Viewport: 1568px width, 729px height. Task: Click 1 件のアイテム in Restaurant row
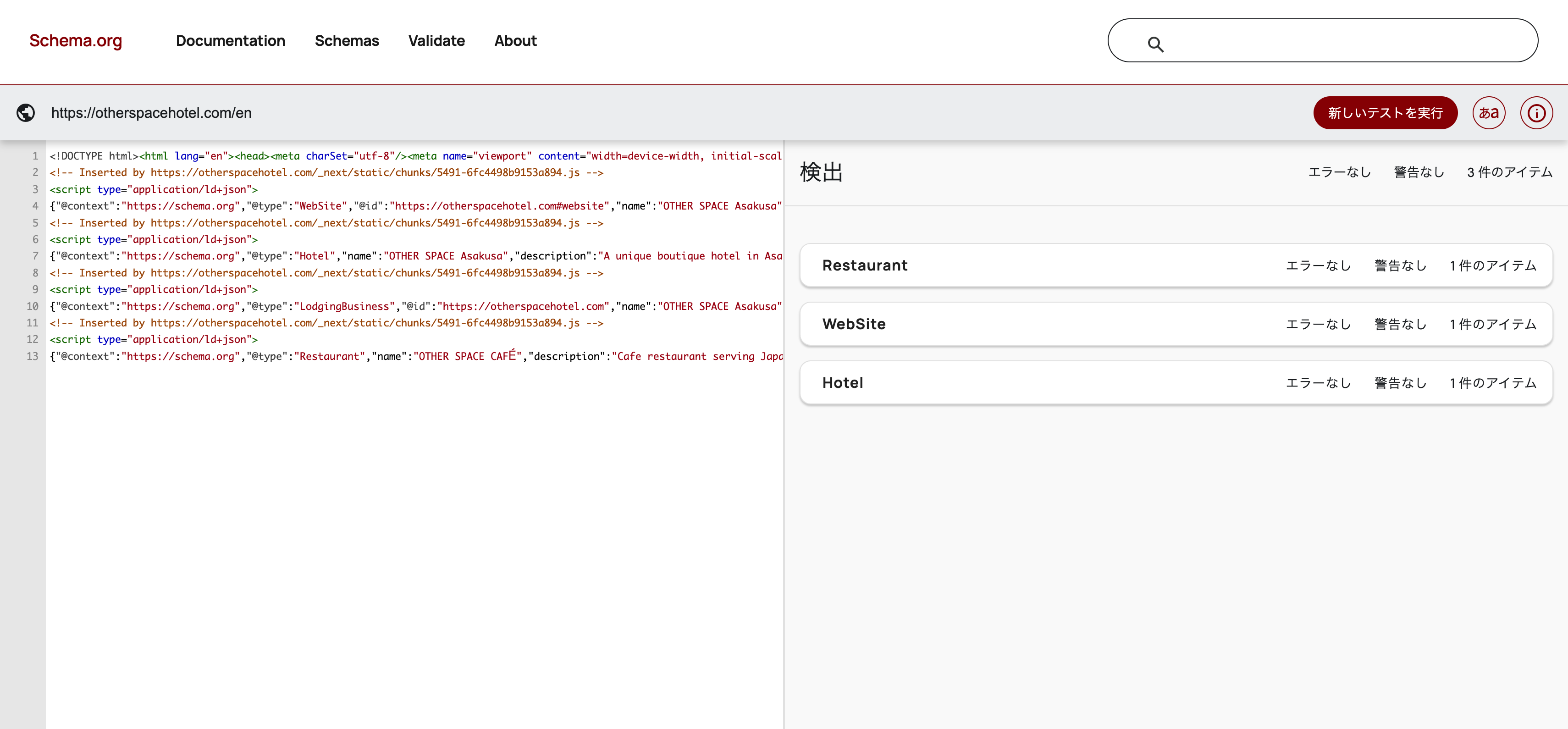[1492, 265]
